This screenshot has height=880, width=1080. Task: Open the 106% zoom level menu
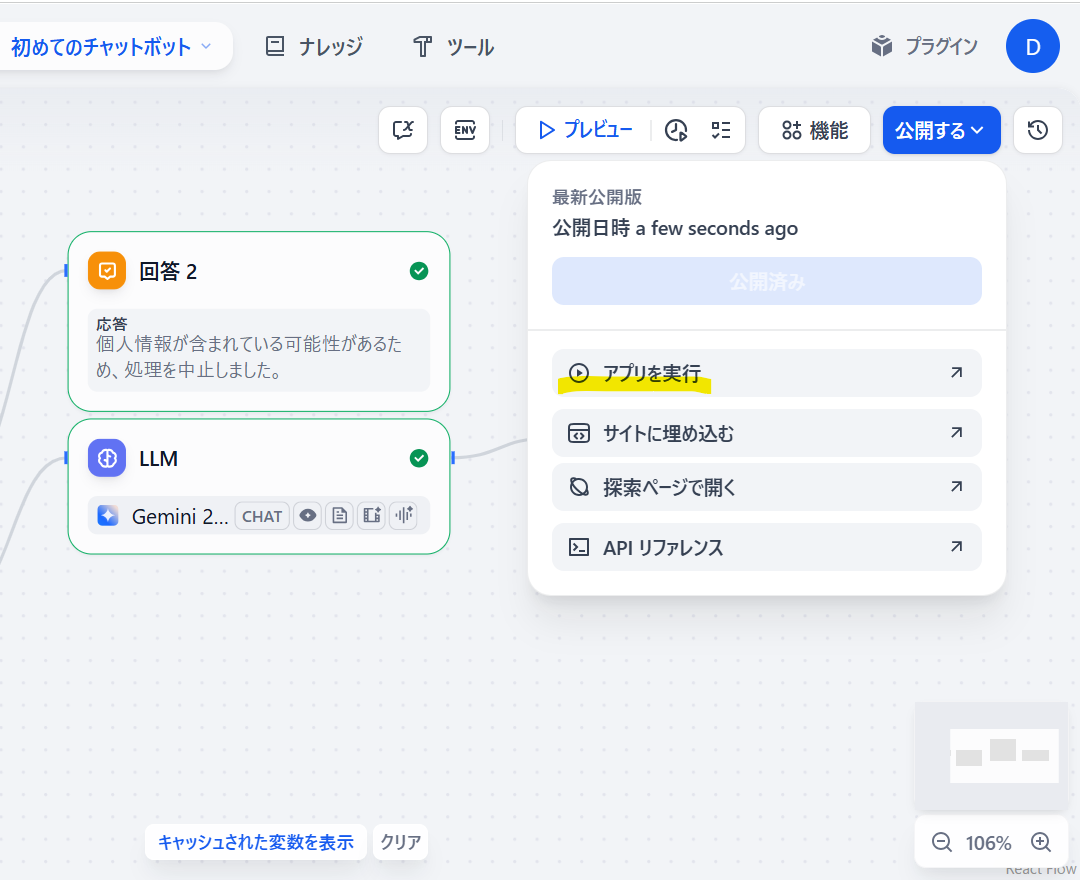click(x=988, y=843)
